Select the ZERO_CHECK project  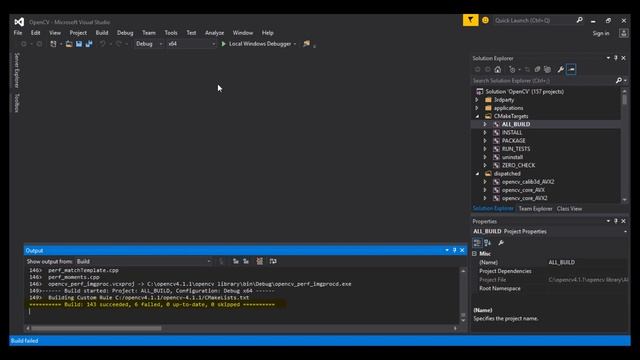coord(518,165)
